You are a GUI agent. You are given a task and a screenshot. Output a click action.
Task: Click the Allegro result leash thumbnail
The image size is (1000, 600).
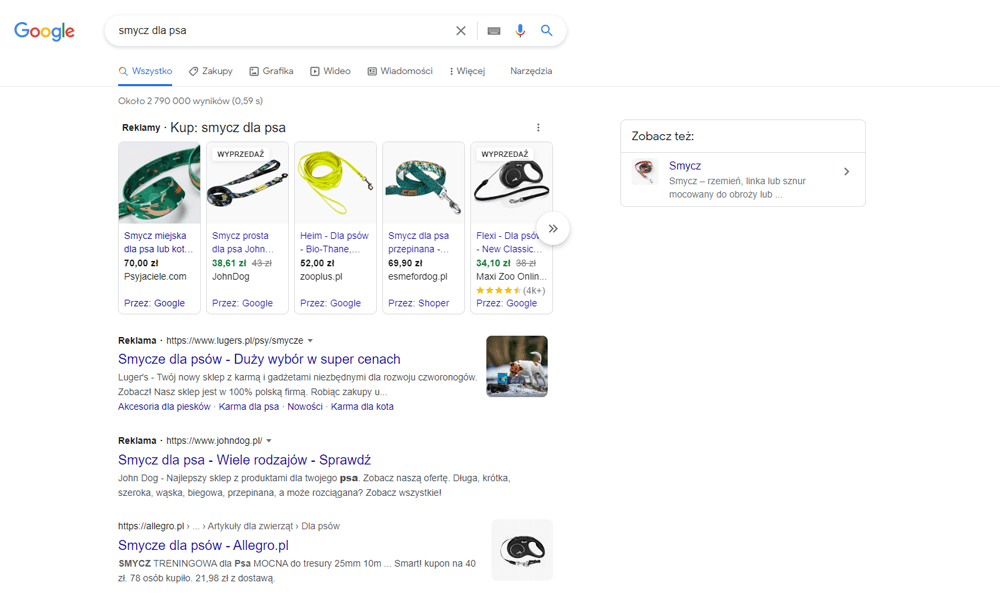[522, 550]
